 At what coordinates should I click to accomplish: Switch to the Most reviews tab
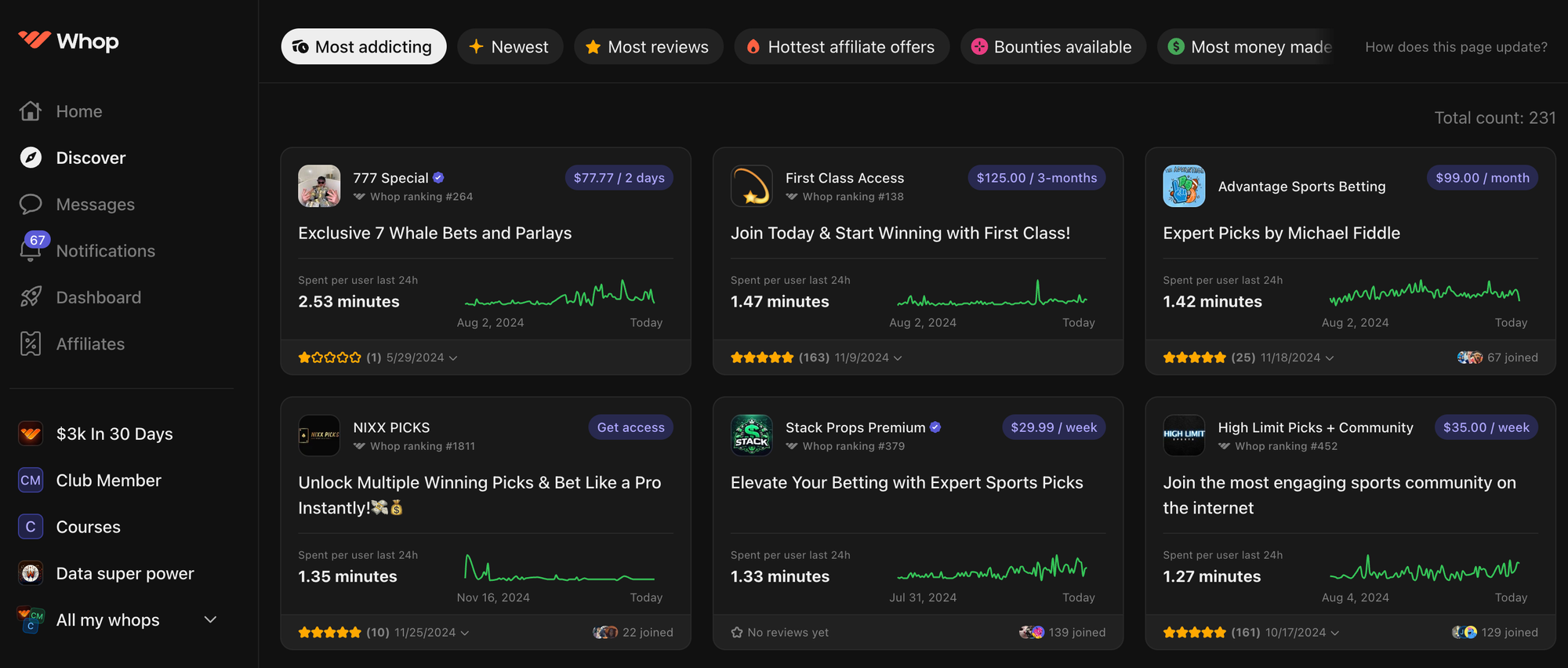(648, 47)
